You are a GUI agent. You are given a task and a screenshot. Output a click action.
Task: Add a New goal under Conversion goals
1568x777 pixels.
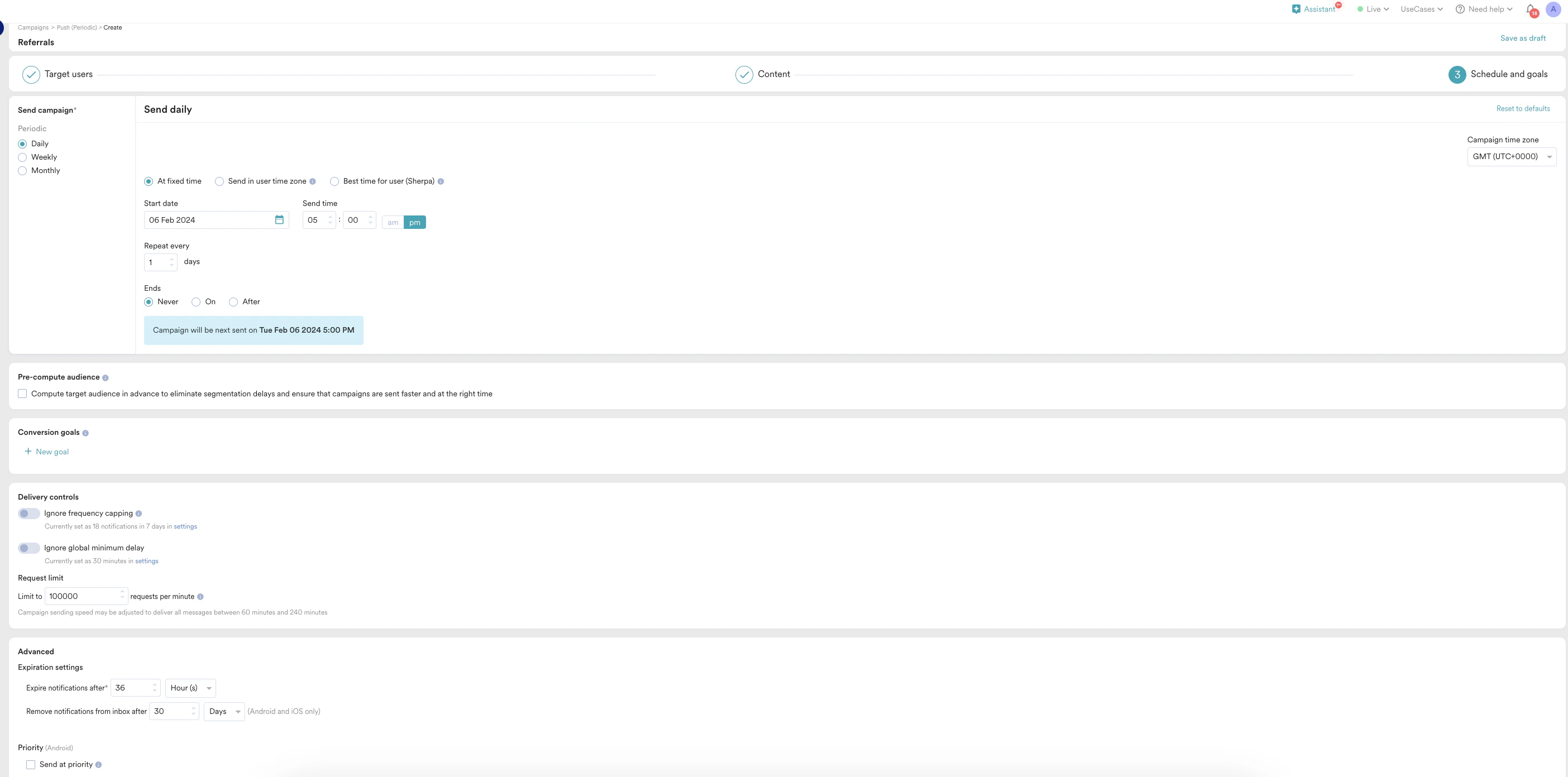pos(46,451)
